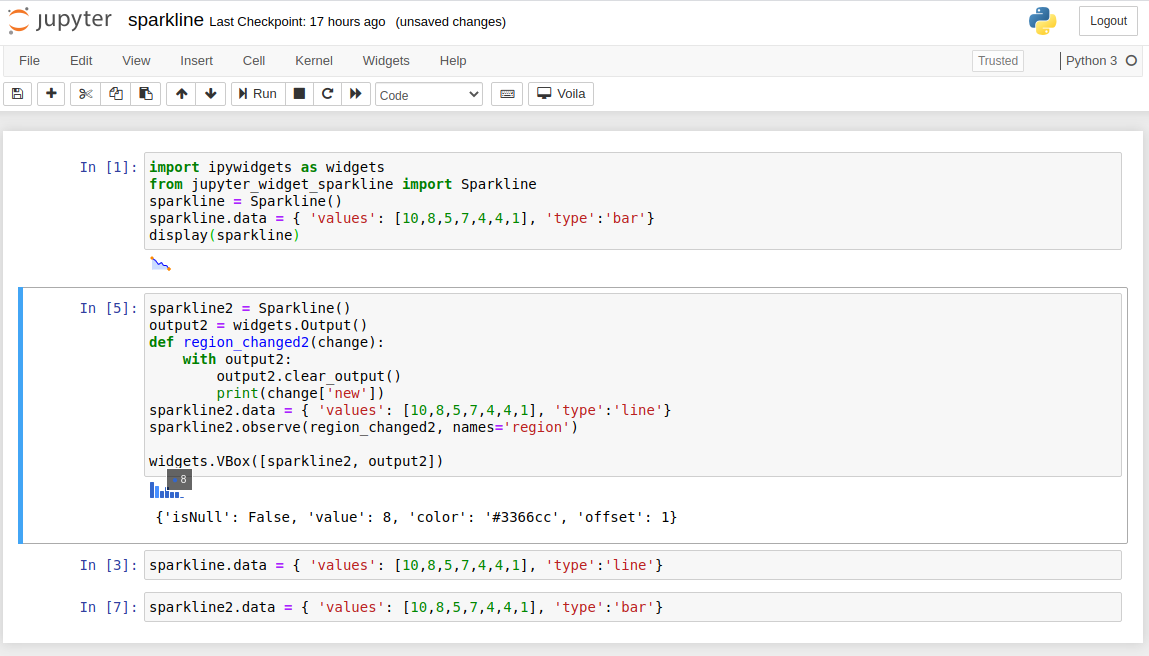Click the Logout button
The width and height of the screenshot is (1149, 656).
[1108, 21]
